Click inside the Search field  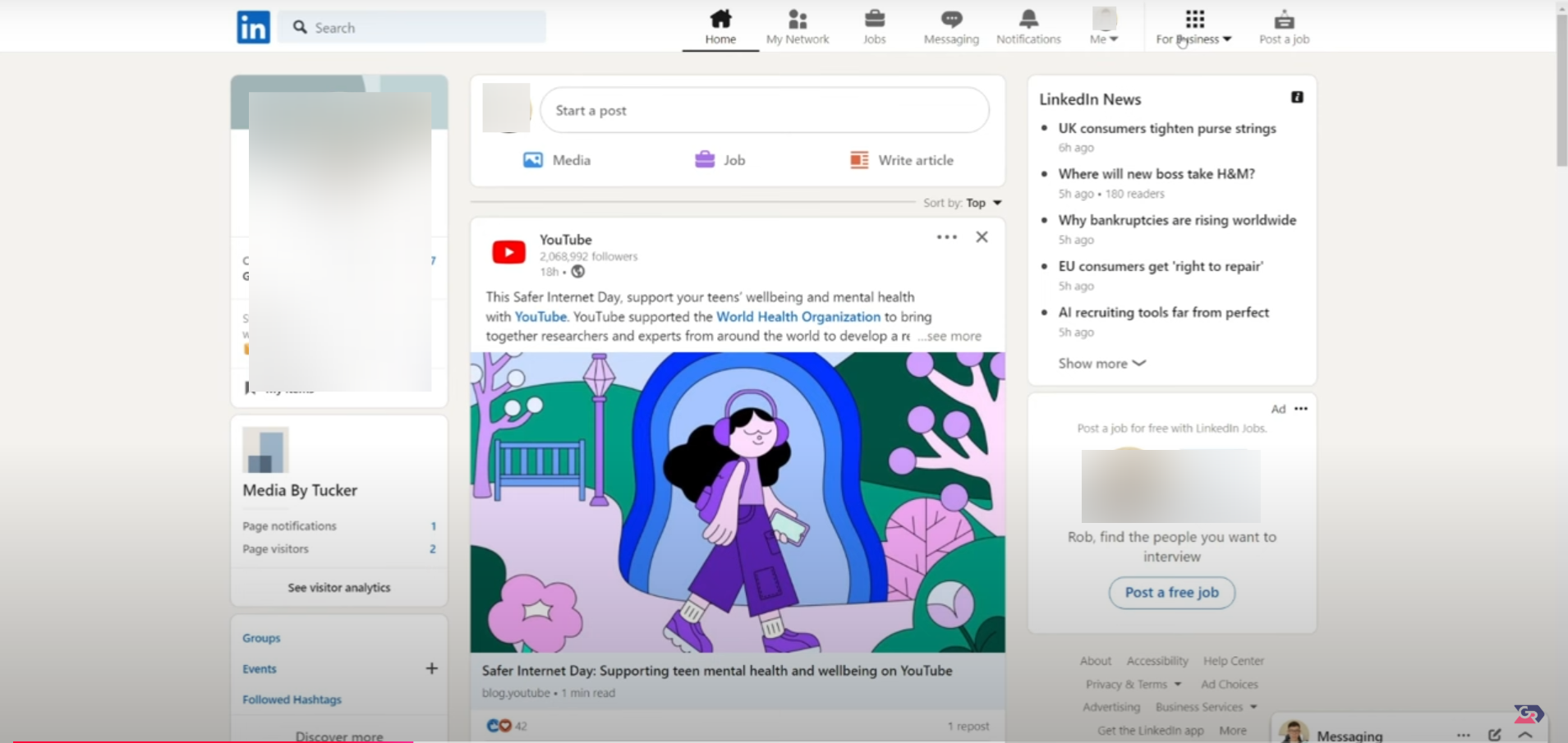pyautogui.click(x=412, y=27)
